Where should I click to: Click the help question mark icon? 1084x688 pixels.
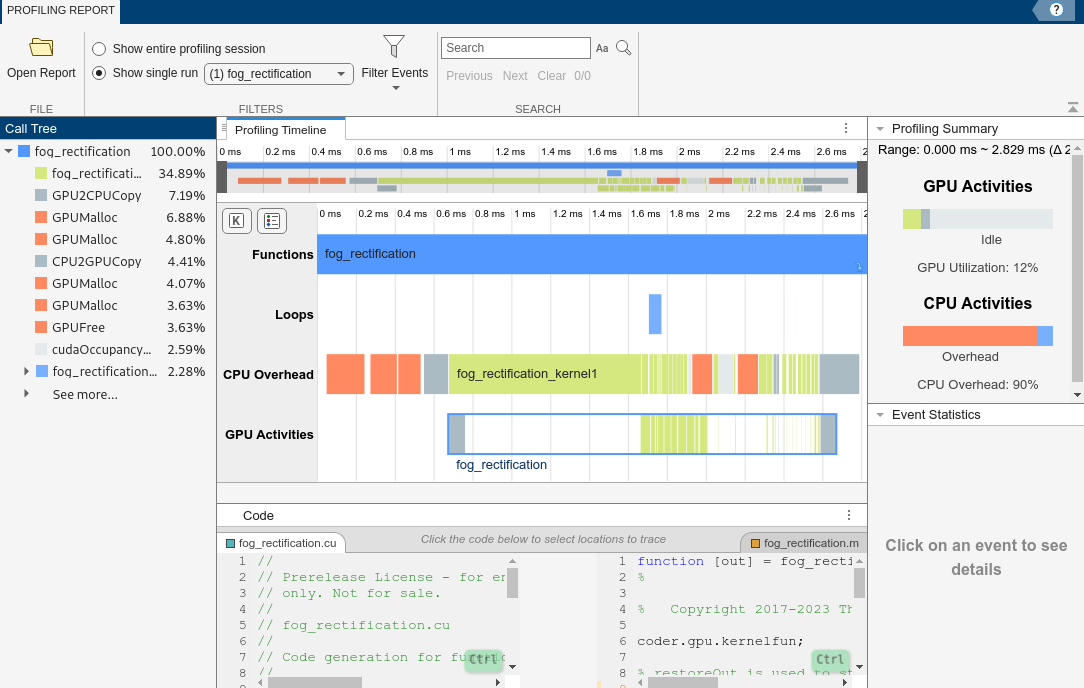click(x=1057, y=10)
